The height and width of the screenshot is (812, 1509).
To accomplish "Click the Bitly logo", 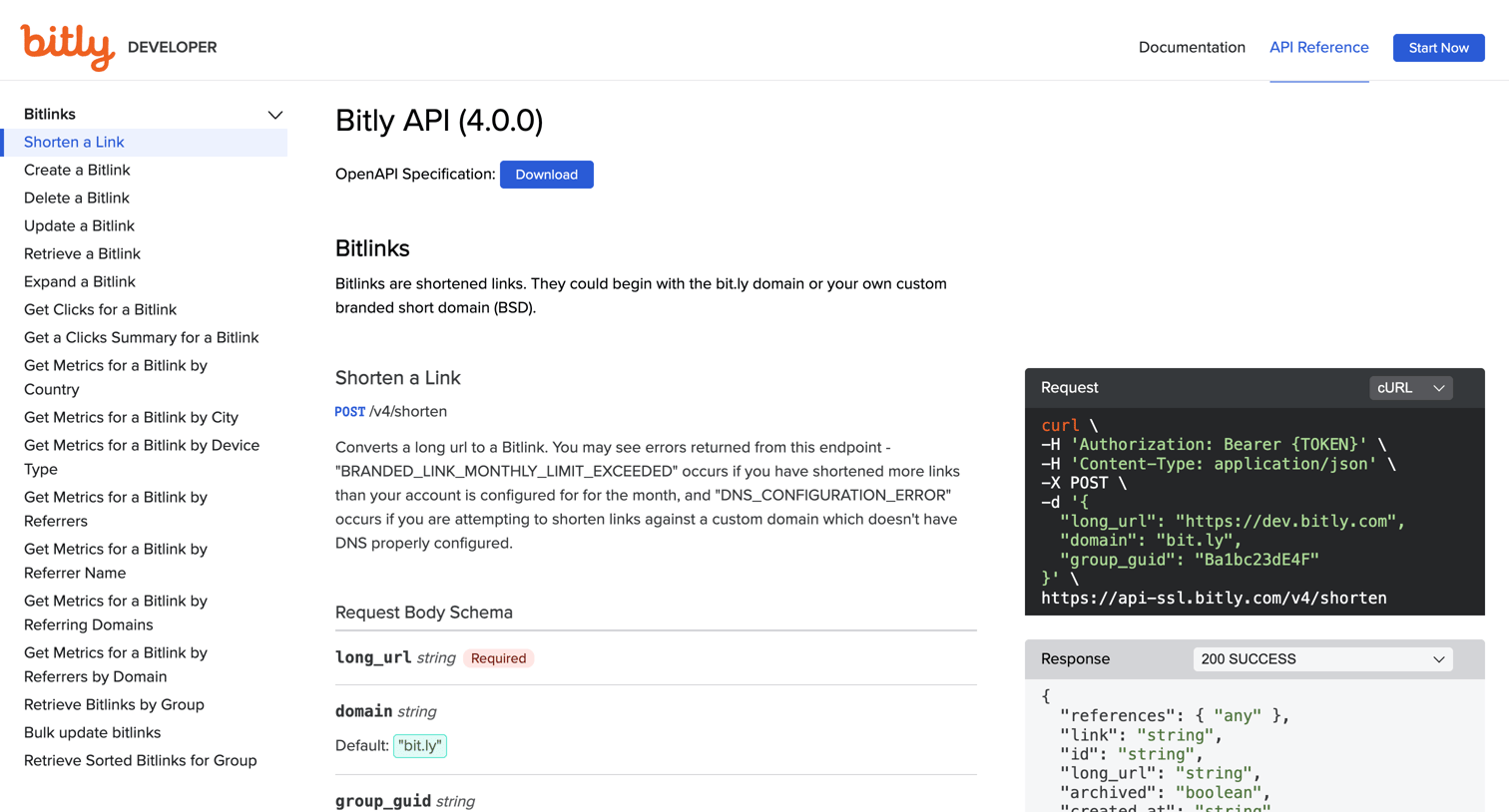I will [68, 47].
